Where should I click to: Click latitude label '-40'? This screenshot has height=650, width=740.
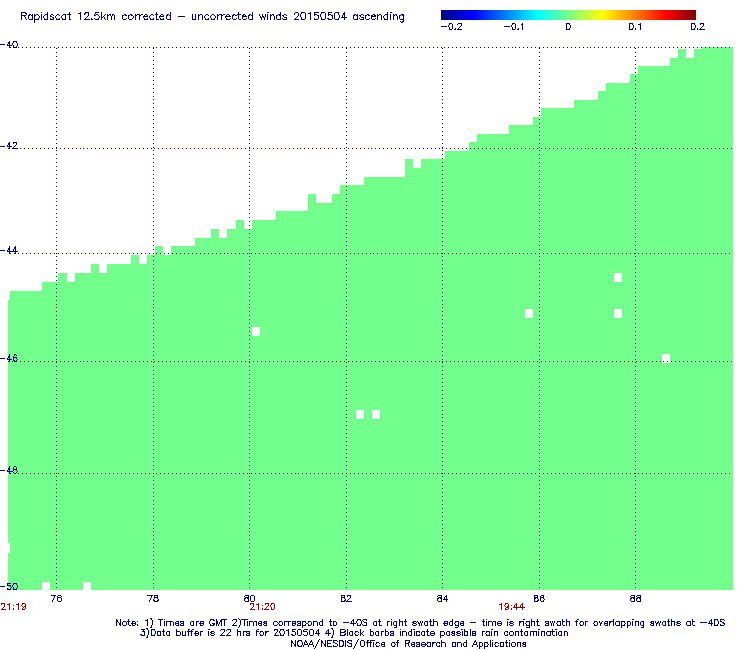(9, 45)
